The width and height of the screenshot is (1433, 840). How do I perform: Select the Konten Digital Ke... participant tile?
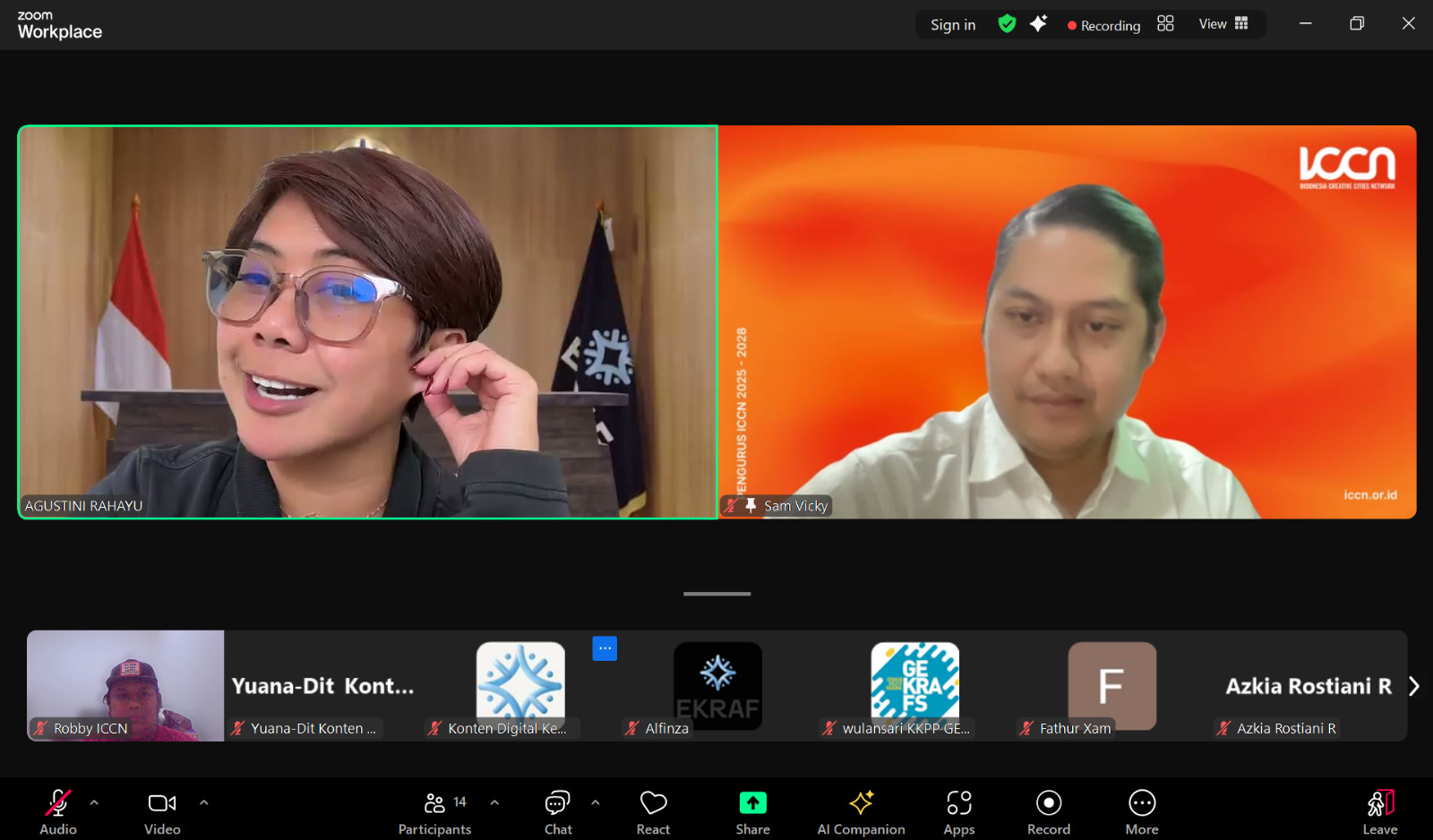tap(520, 686)
